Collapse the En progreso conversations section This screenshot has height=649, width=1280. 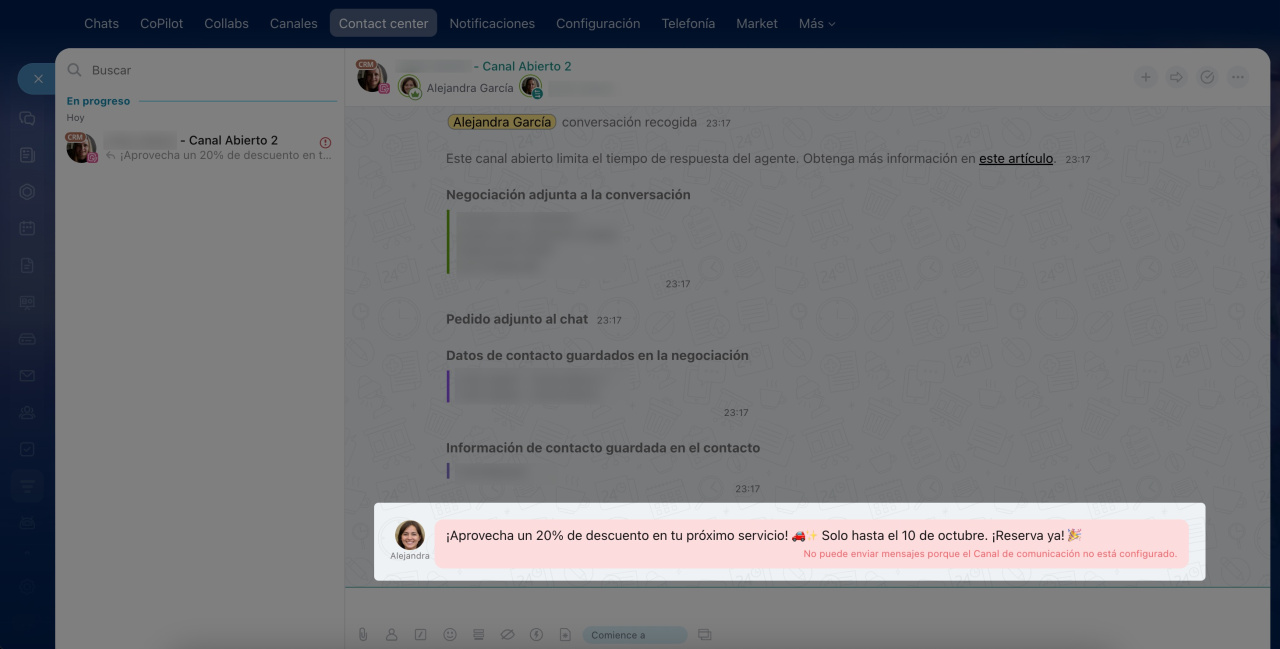pos(98,101)
